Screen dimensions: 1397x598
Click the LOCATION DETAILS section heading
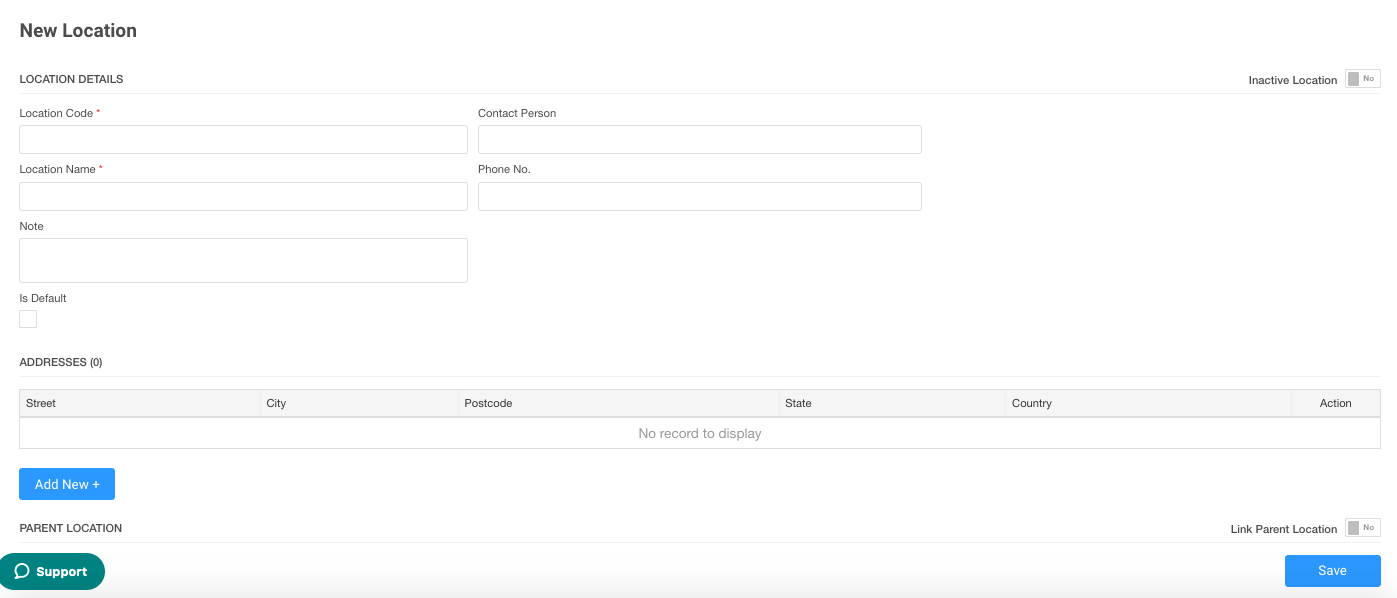[x=71, y=79]
